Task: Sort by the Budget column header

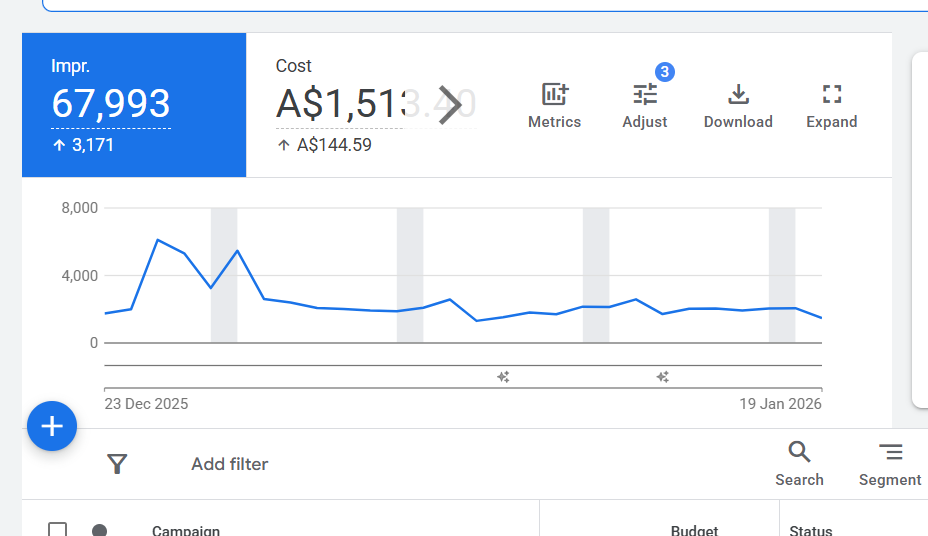Action: point(694,530)
